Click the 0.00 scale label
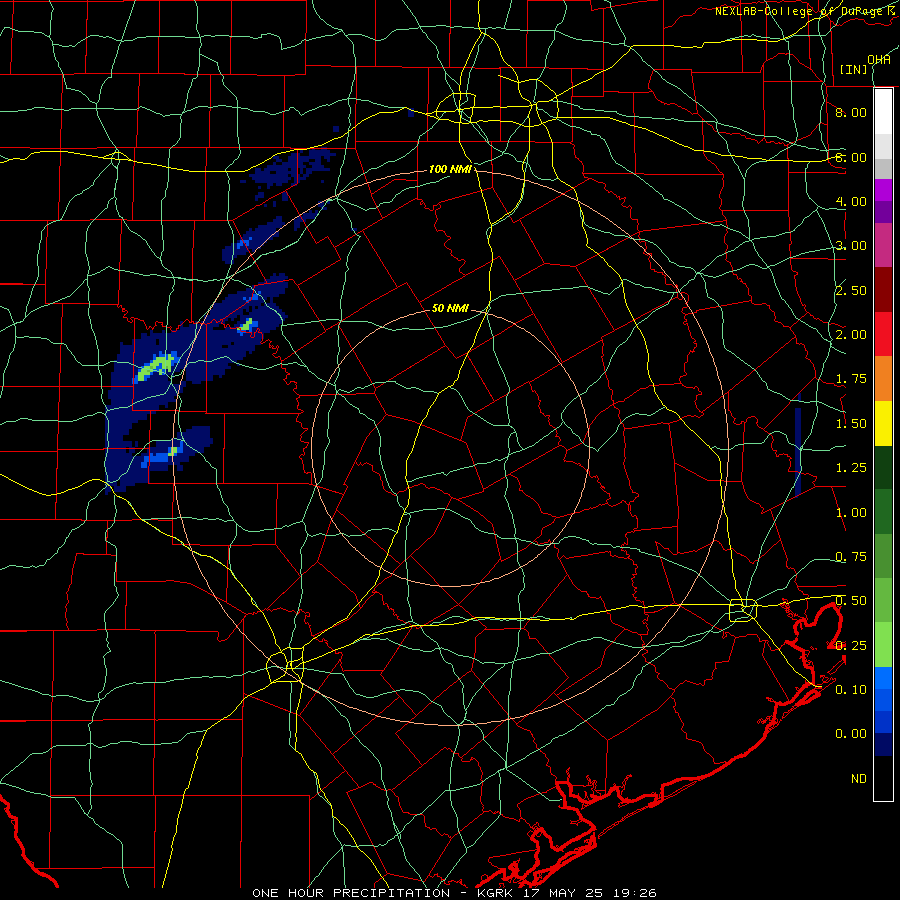 click(851, 734)
